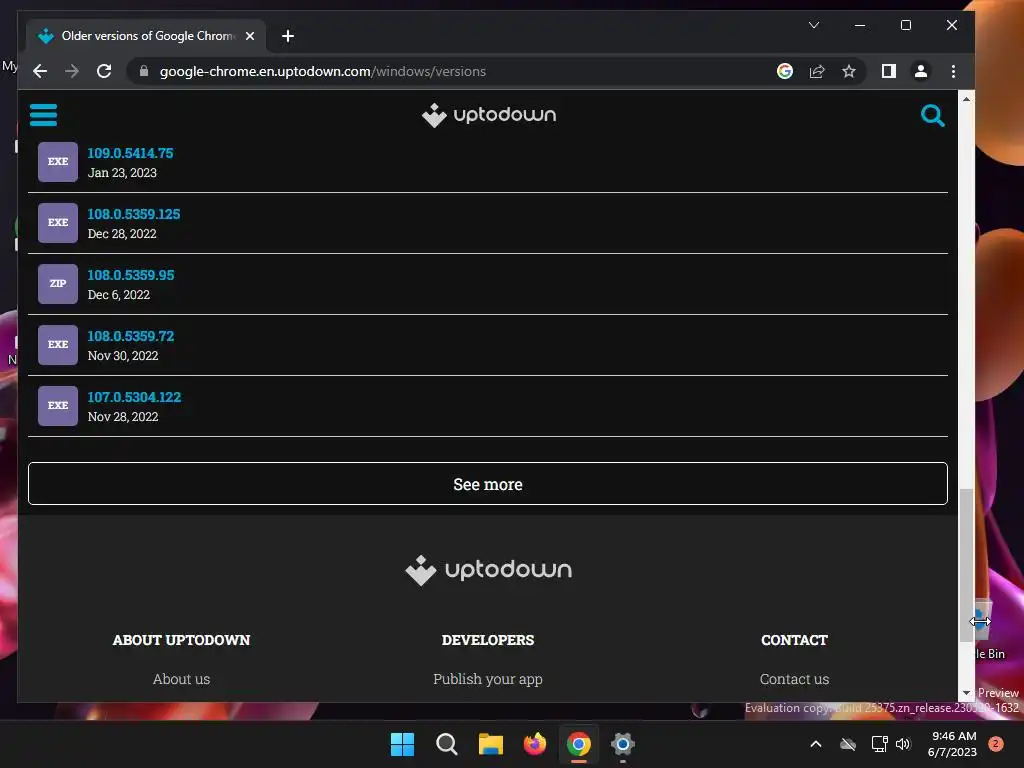
Task: Click the Jan 23, 2023 date text
Action: [122, 173]
